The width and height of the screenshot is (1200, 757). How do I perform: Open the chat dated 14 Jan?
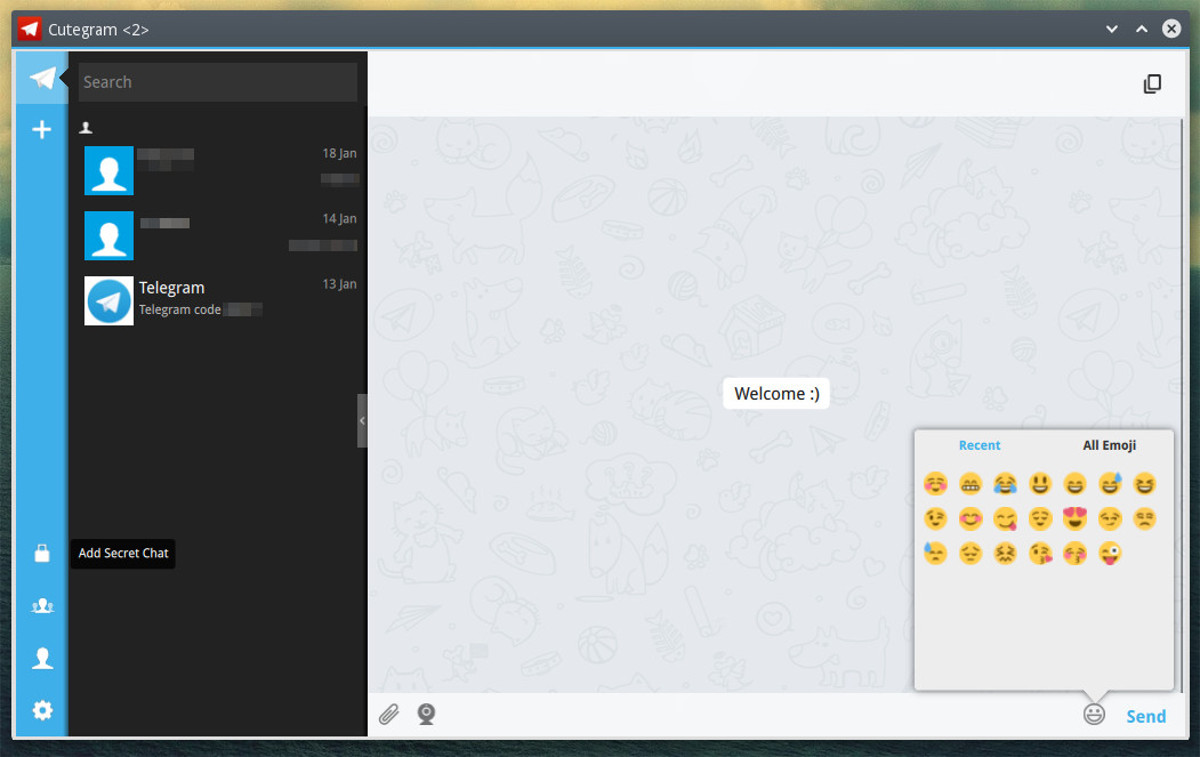point(218,235)
